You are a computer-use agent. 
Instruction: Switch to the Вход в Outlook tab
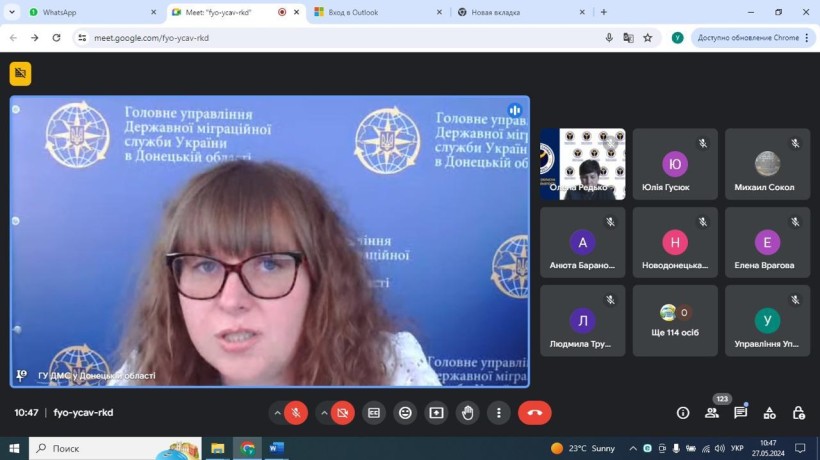[378, 12]
